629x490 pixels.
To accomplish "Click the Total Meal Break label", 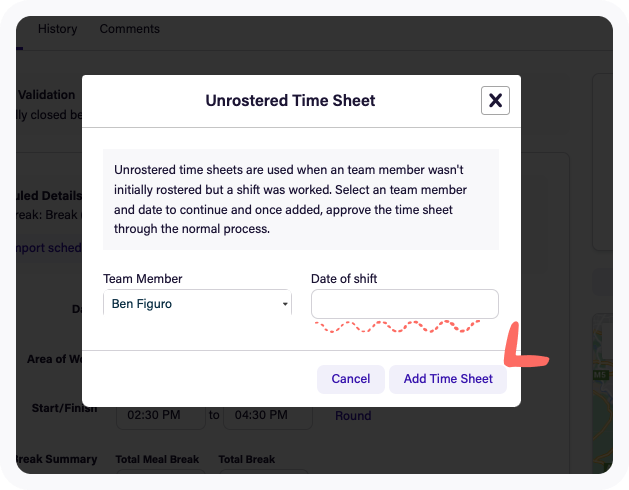I will (x=157, y=459).
